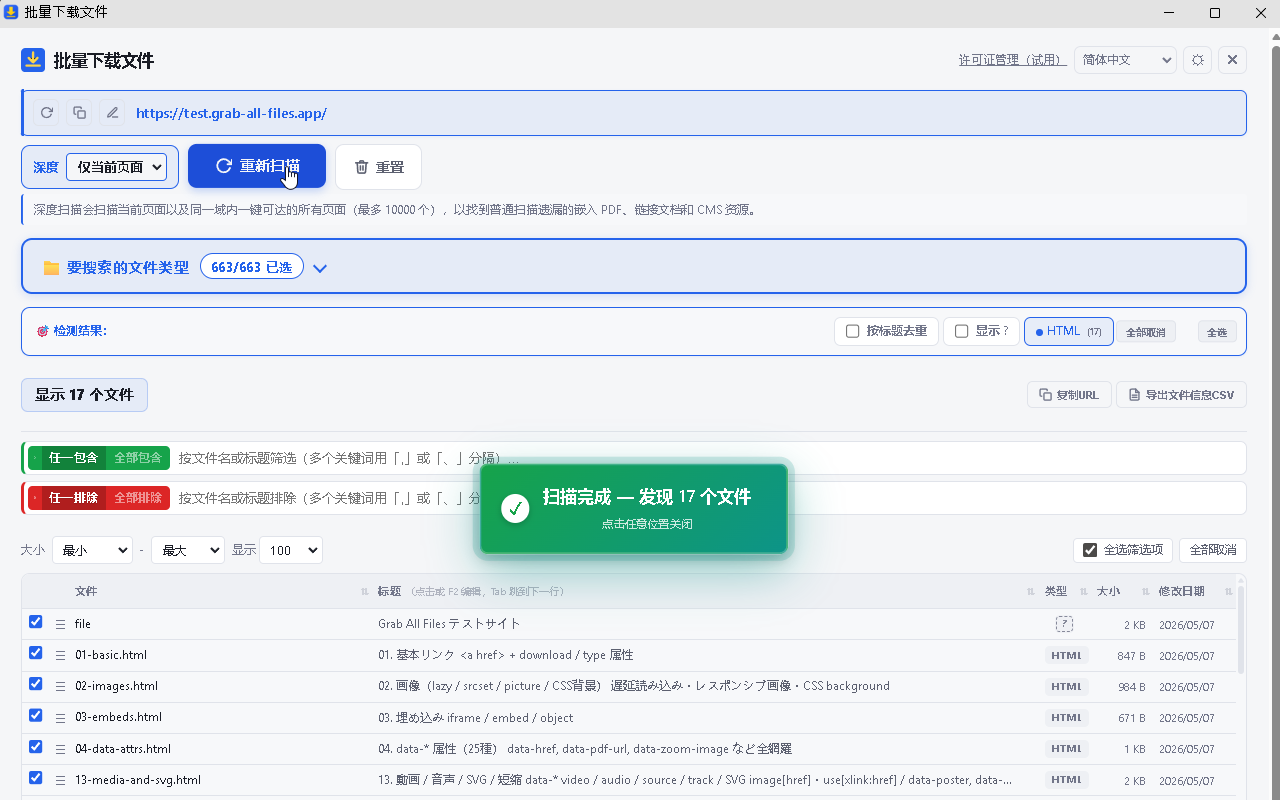
Task: Toggle the HTML (17) type filter
Action: click(1068, 331)
